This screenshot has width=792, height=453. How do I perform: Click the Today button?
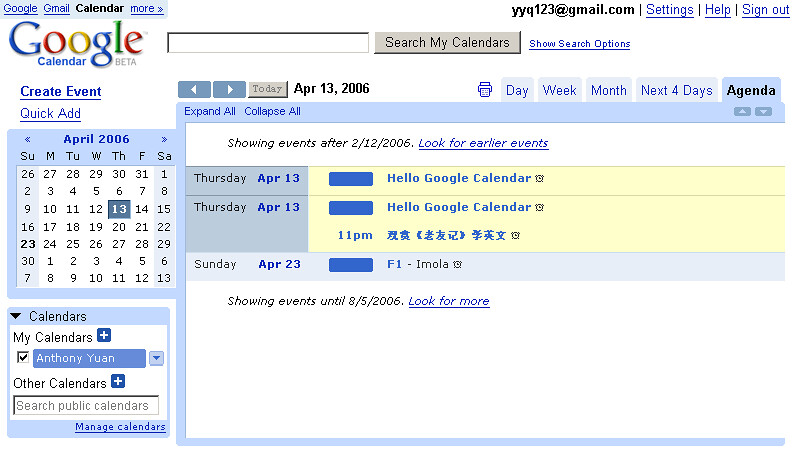[x=267, y=89]
